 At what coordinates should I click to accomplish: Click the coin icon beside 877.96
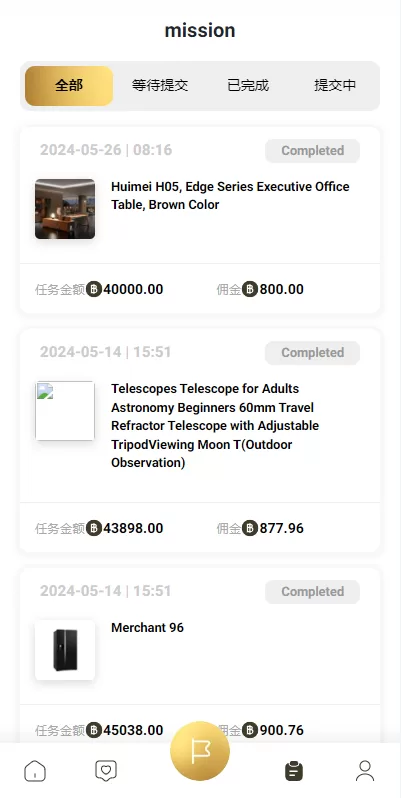(x=250, y=528)
